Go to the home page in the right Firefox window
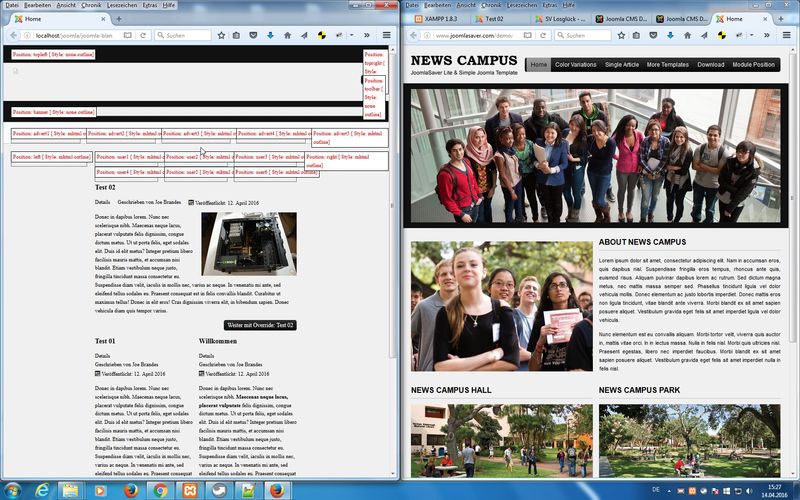The height and width of the screenshot is (500, 800). pos(686,35)
